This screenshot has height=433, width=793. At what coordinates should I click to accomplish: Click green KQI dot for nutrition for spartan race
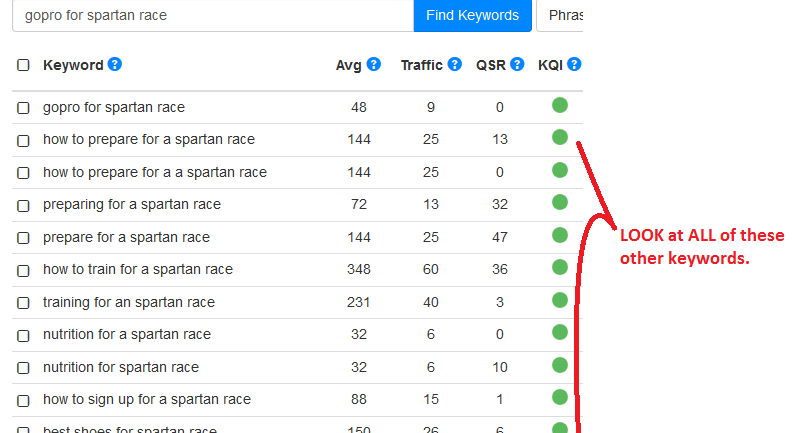pyautogui.click(x=560, y=365)
